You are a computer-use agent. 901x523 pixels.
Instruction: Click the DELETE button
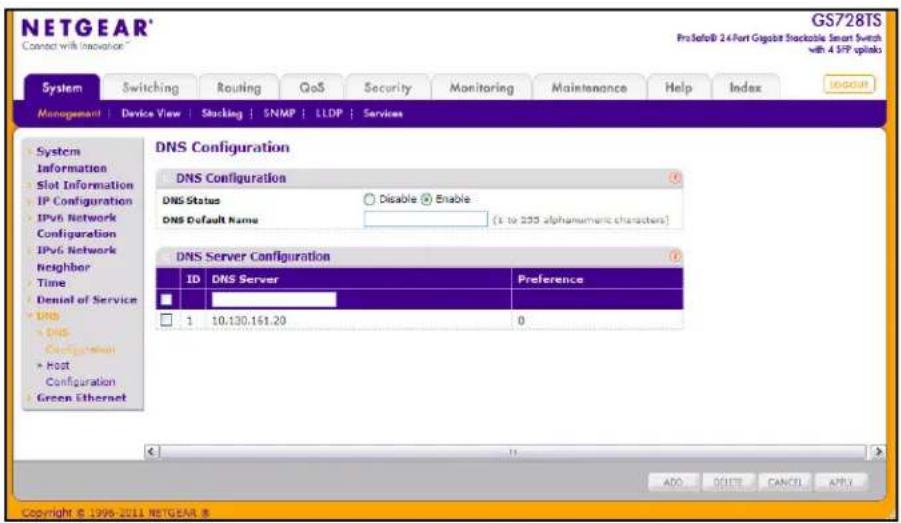(728, 482)
